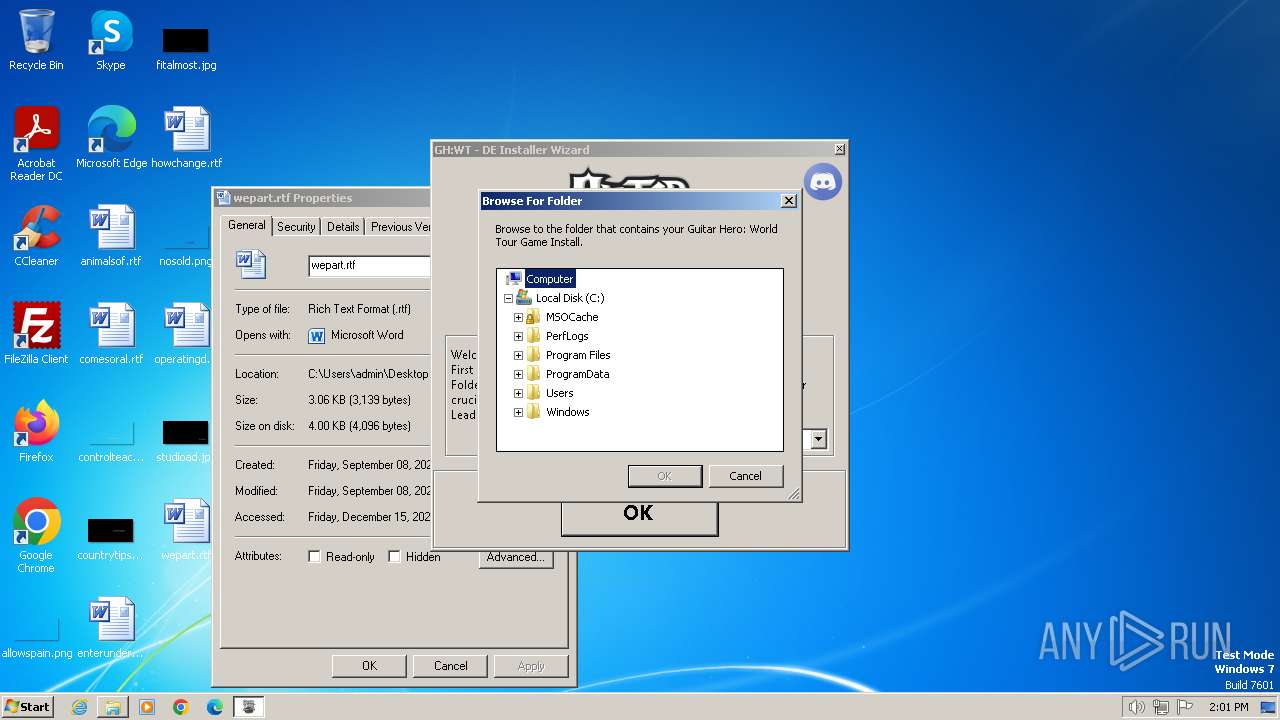Viewport: 1280px width, 720px height.
Task: Open Acrobat Reader DC shortcut
Action: [36, 144]
